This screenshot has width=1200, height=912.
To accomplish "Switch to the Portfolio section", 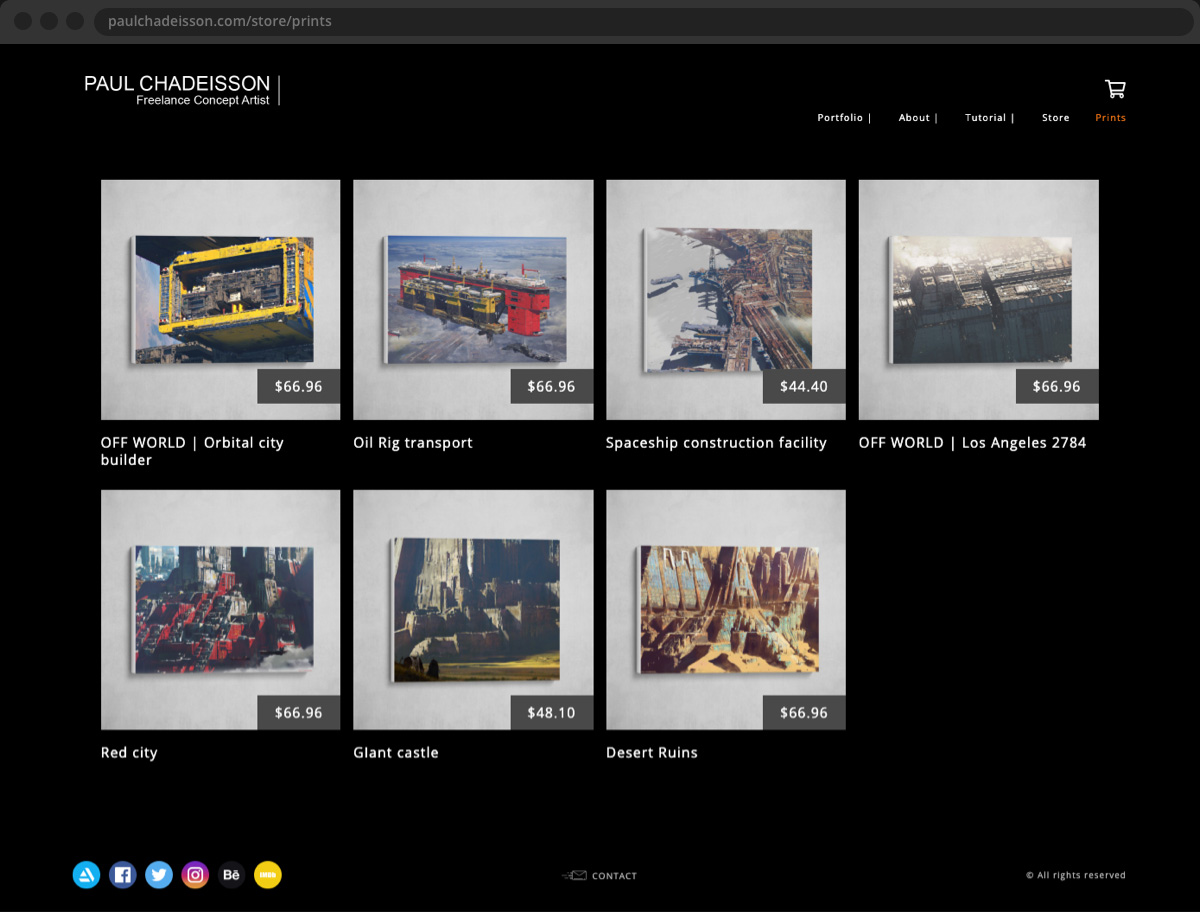I will [841, 117].
